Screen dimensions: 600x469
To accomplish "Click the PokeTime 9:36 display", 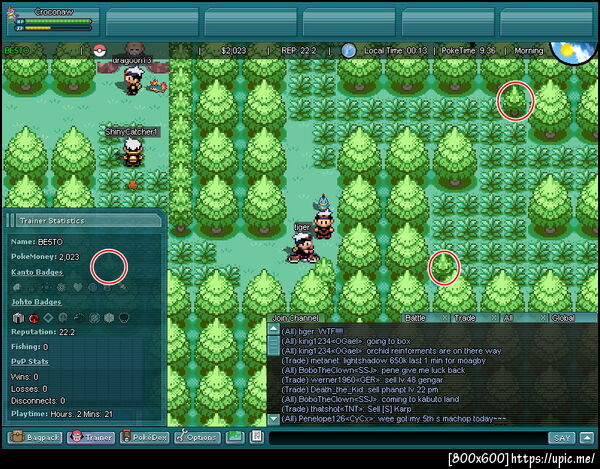I will 468,50.
